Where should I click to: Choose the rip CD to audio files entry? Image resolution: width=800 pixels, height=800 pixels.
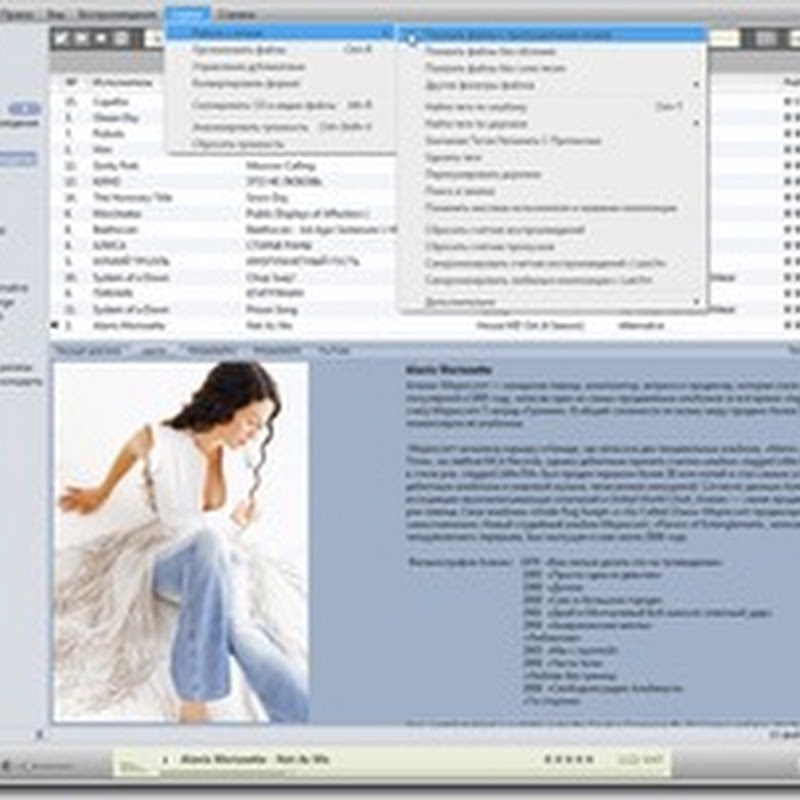pyautogui.click(x=280, y=106)
